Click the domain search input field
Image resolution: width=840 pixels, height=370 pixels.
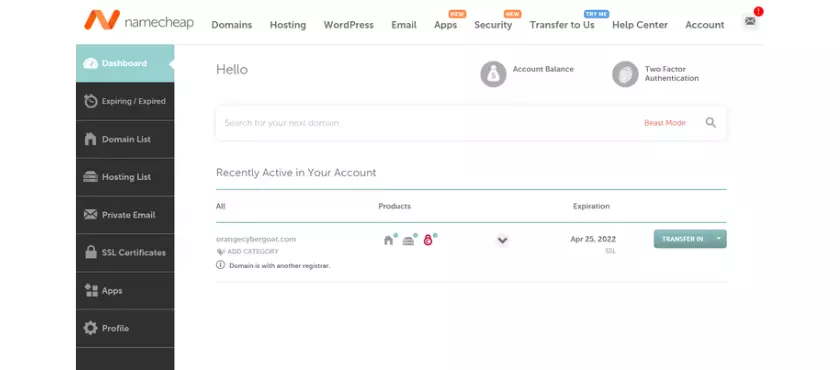tap(471, 123)
